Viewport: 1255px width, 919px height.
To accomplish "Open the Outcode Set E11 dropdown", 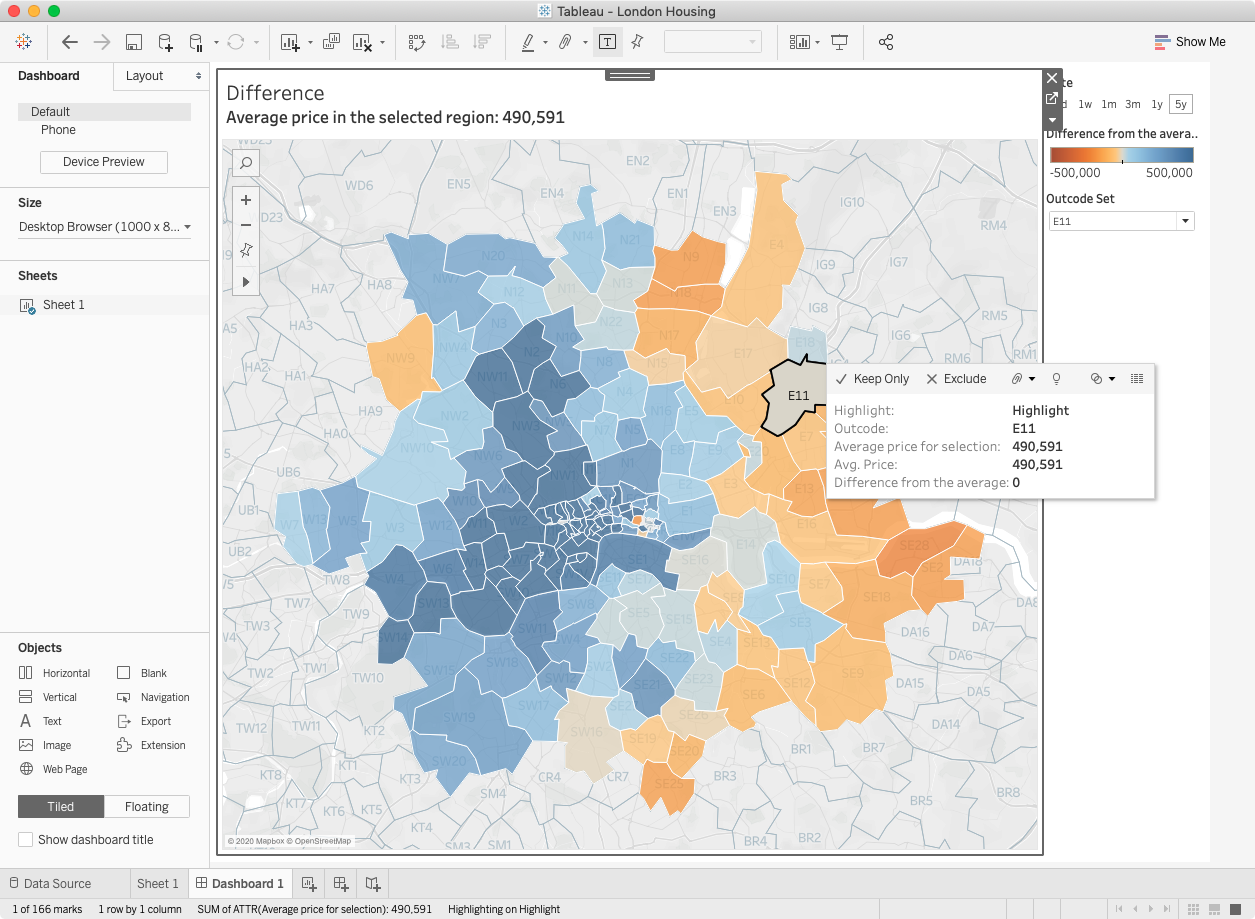I will pyautogui.click(x=1185, y=221).
